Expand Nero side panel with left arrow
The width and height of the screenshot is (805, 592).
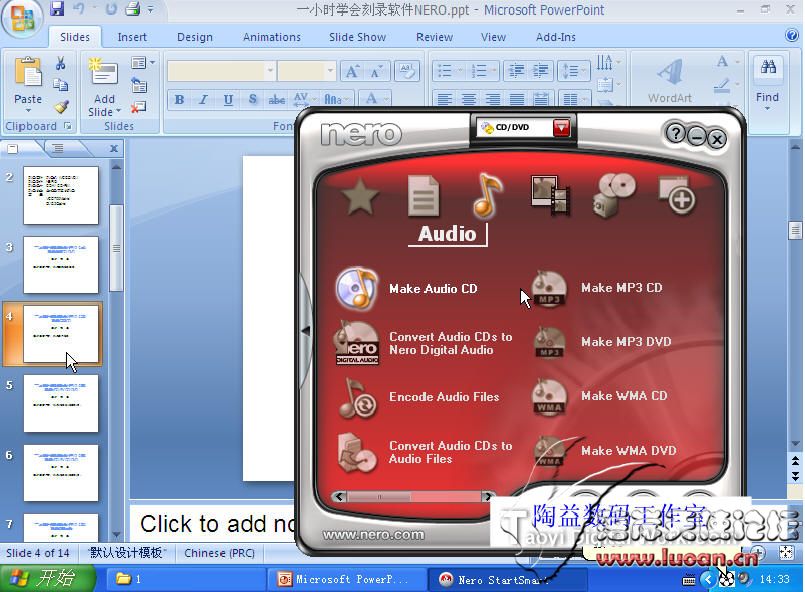305,331
